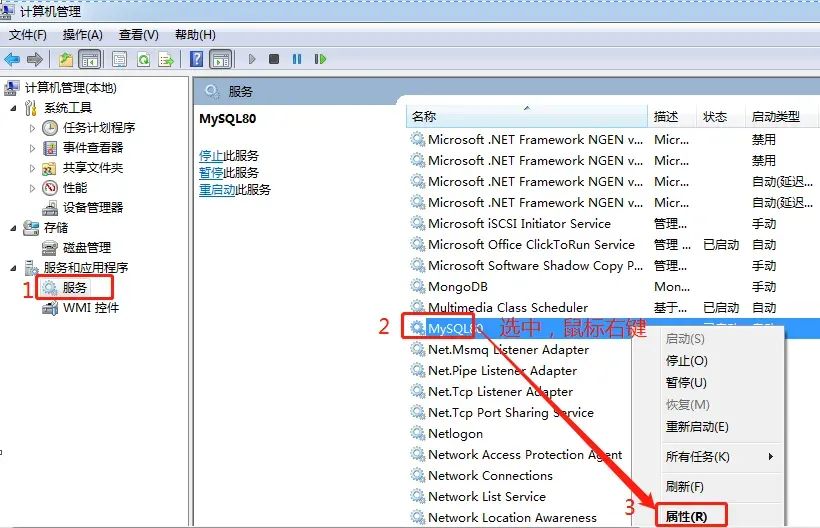This screenshot has height=528, width=820.
Task: Choose 属性(R) in the context menu
Action: point(686,516)
